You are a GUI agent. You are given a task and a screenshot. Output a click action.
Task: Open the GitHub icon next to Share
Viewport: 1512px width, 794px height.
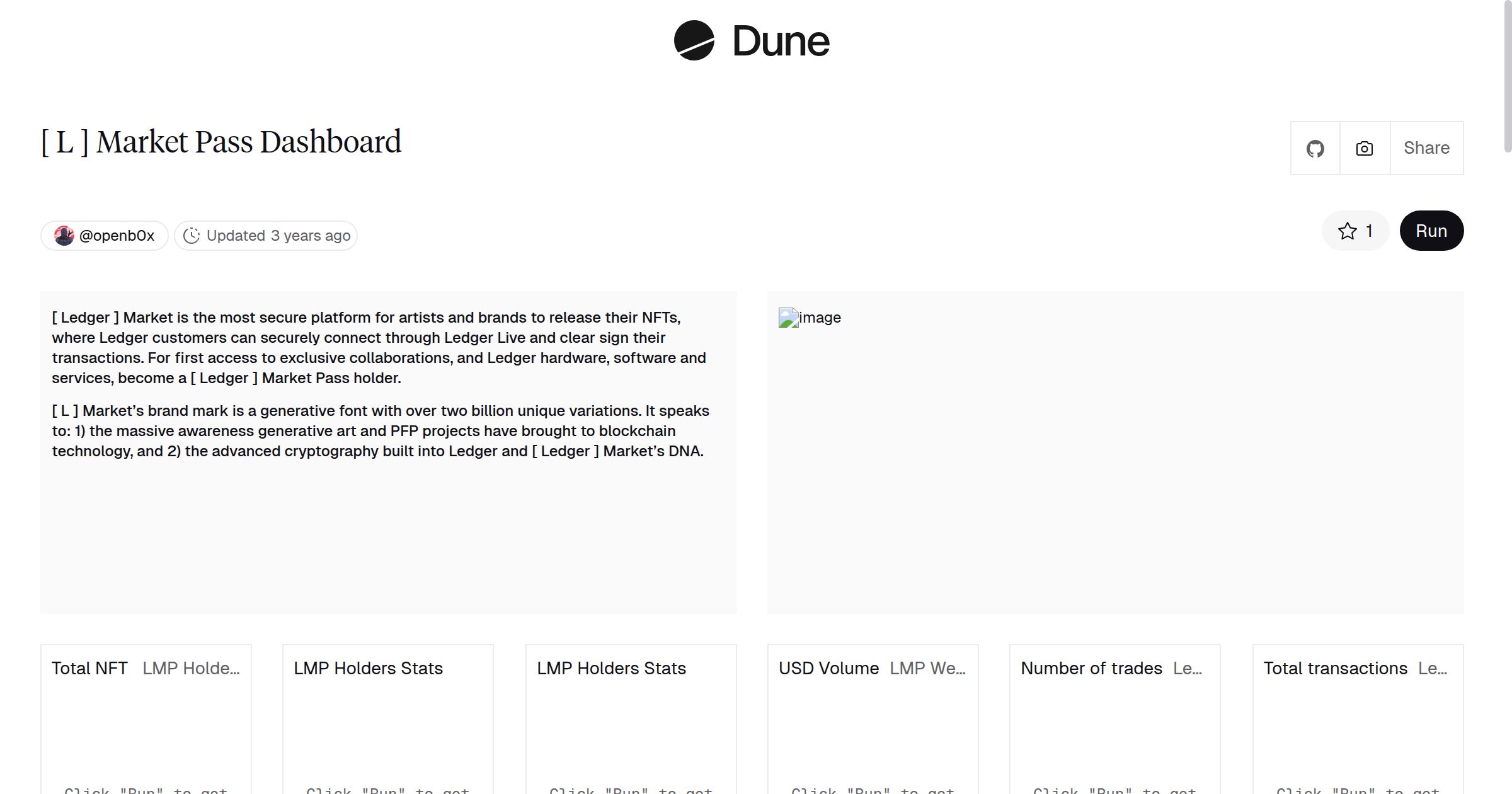(1315, 147)
